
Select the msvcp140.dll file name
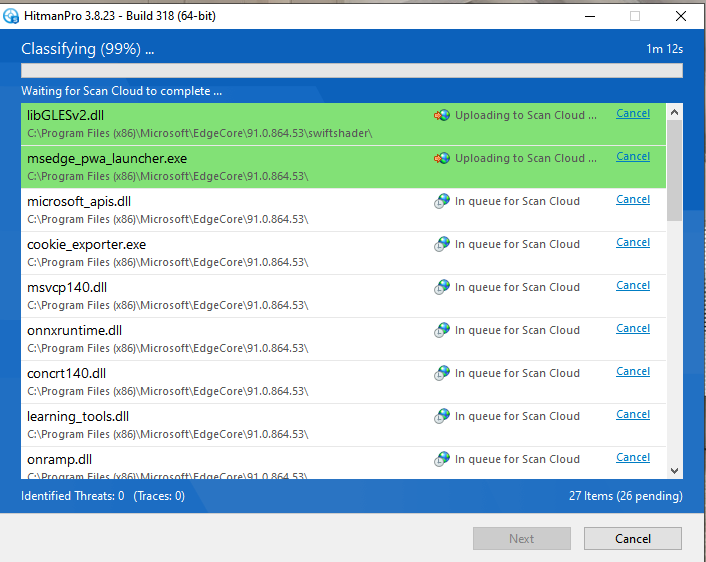point(67,287)
